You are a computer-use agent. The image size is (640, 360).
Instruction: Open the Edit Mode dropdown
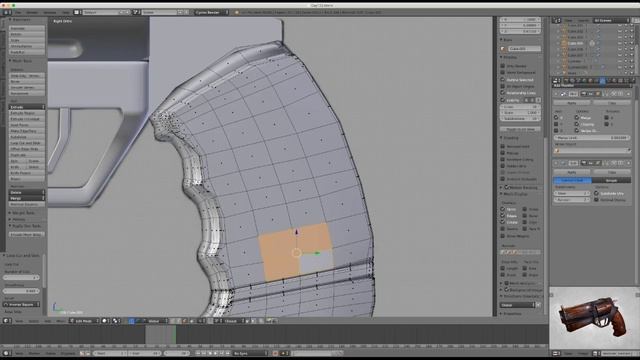(84, 321)
